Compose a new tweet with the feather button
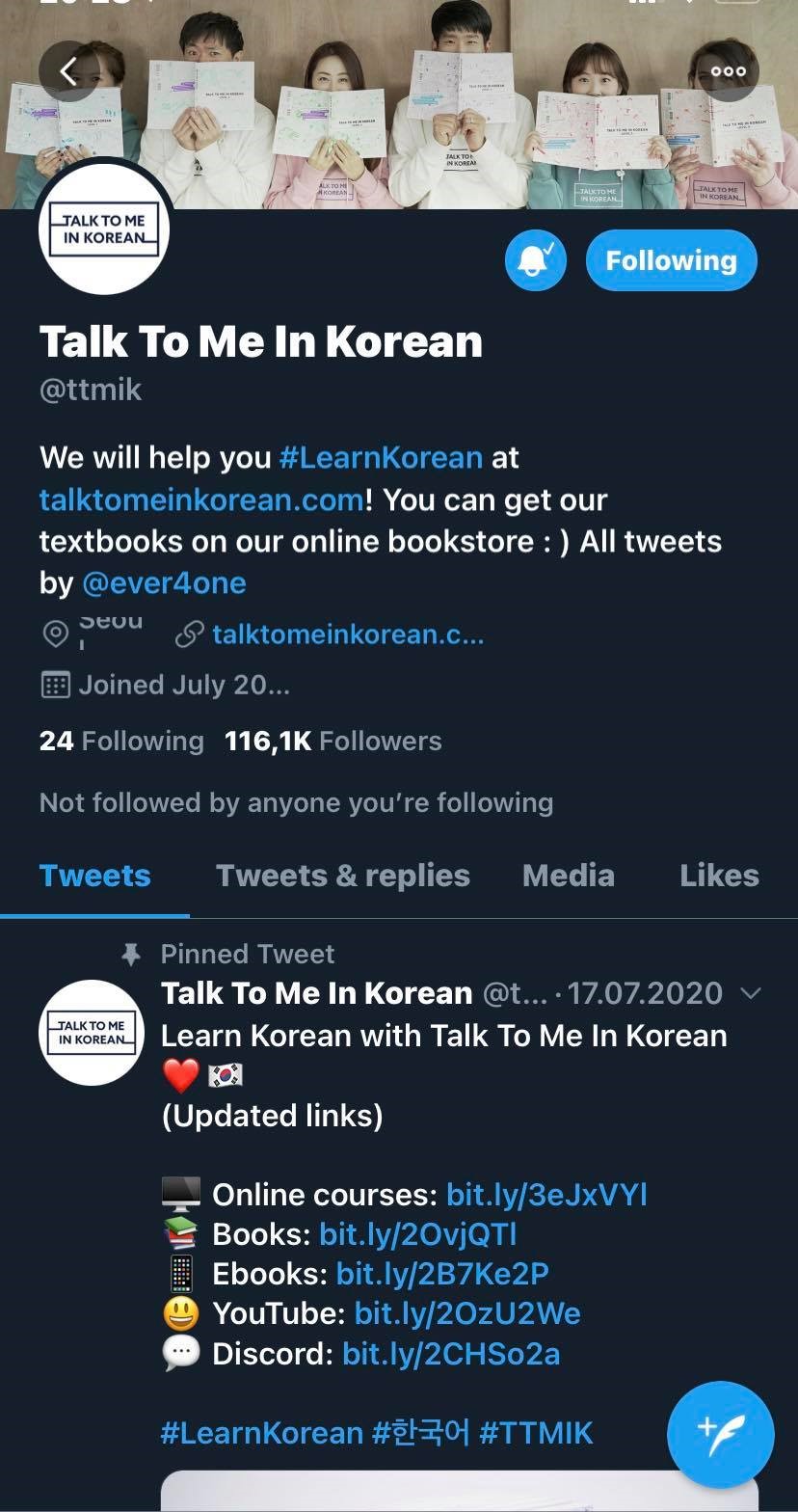Screen dimensions: 798x1512 (721, 1435)
